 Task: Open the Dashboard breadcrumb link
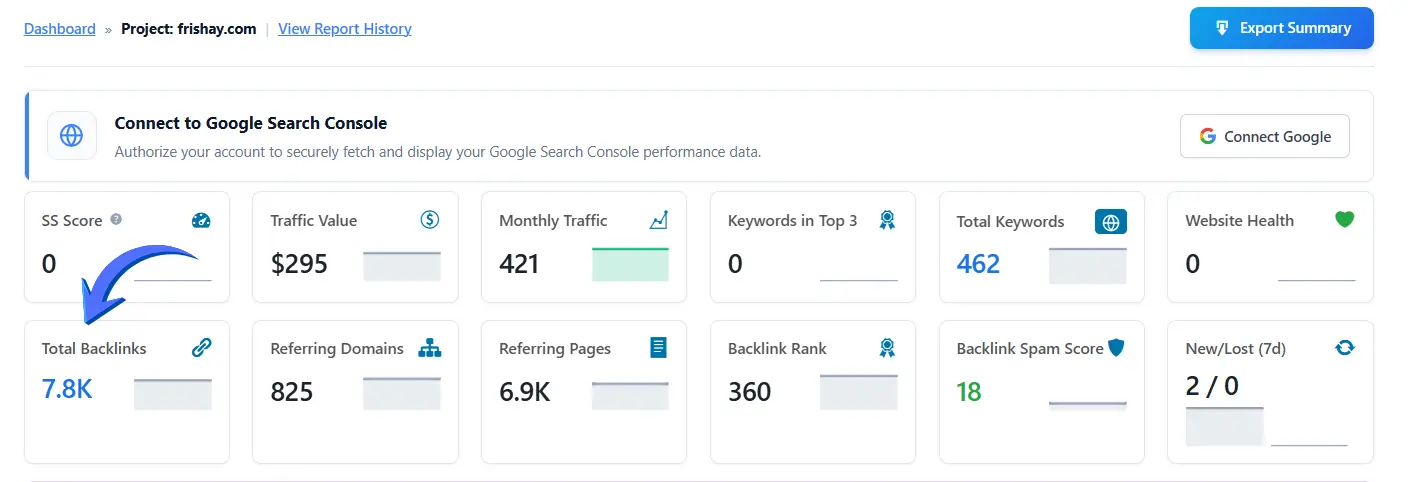60,29
